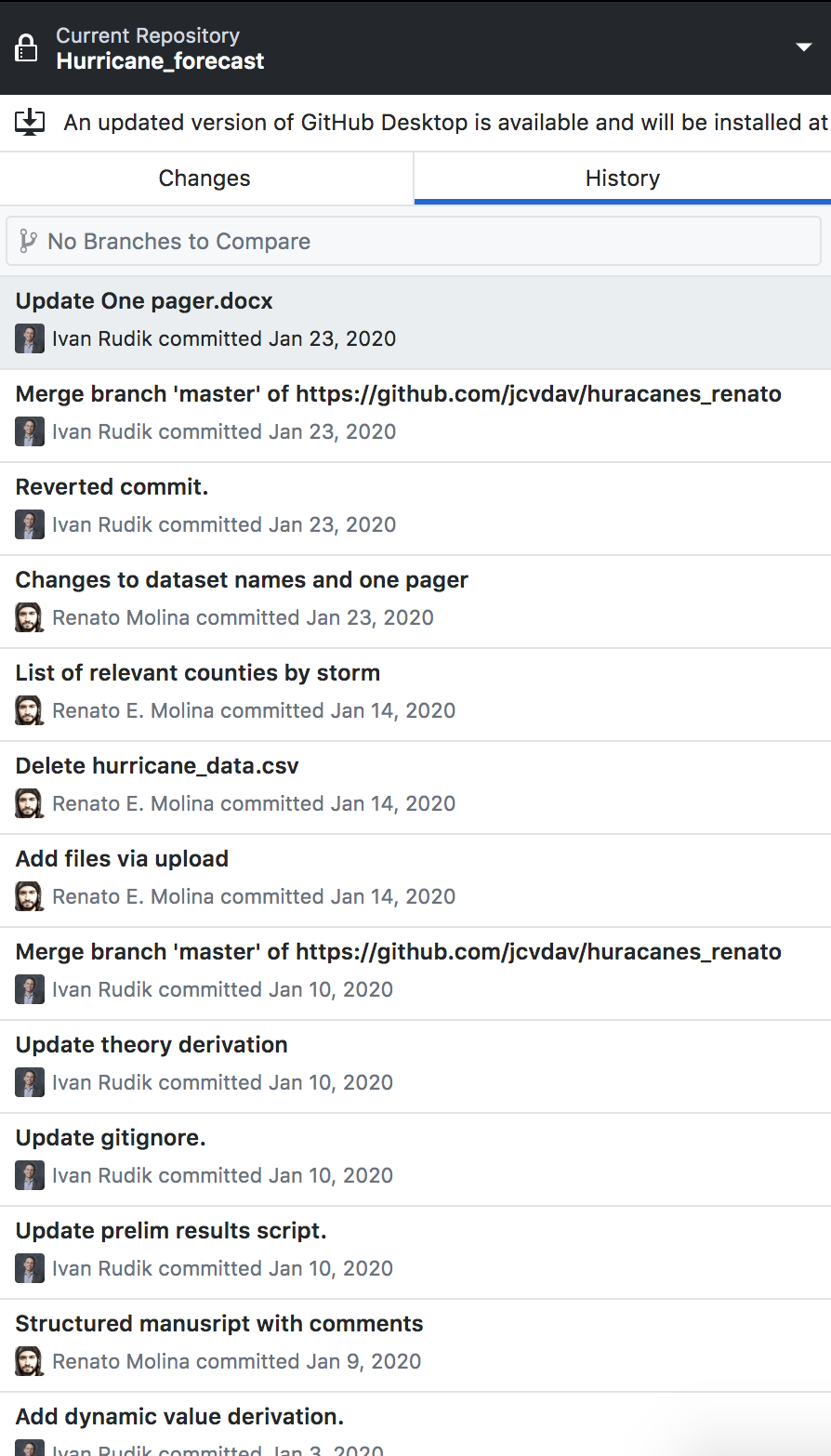Click avatar on Update gitignore commit
831x1456 pixels.
(x=30, y=1175)
